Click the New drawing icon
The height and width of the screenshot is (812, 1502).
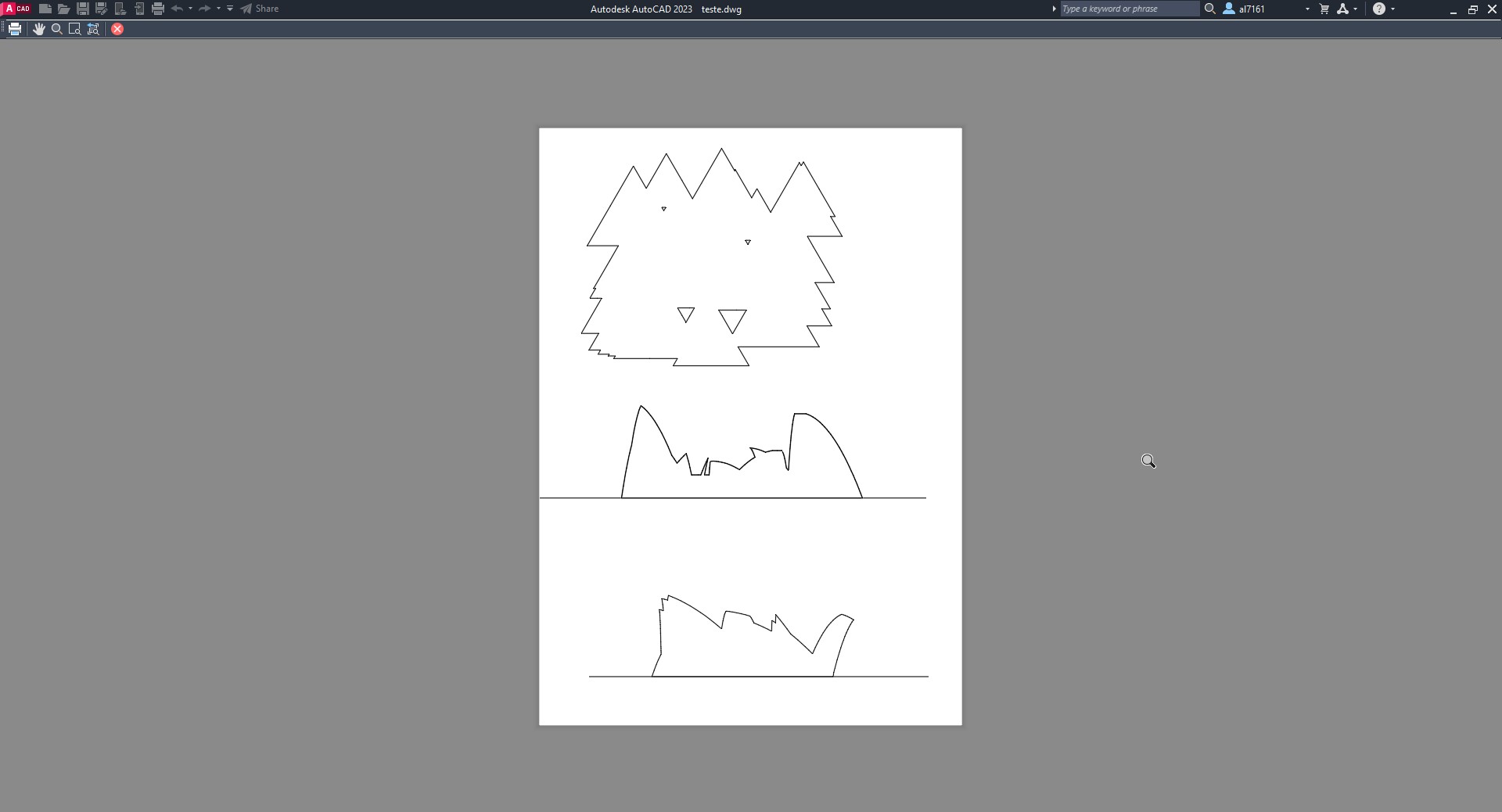(45, 9)
